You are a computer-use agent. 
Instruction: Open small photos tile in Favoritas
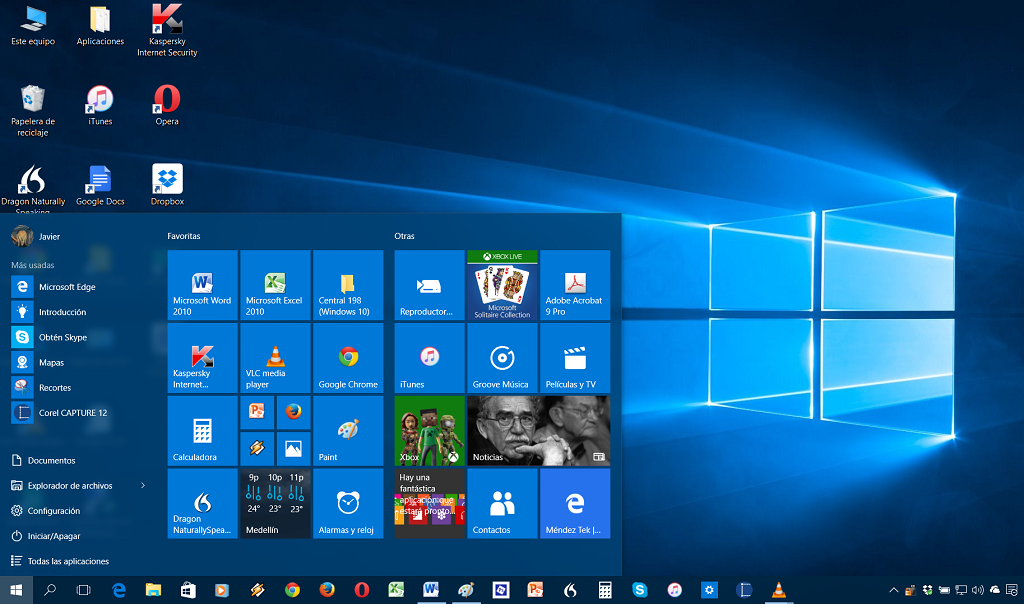(x=293, y=449)
